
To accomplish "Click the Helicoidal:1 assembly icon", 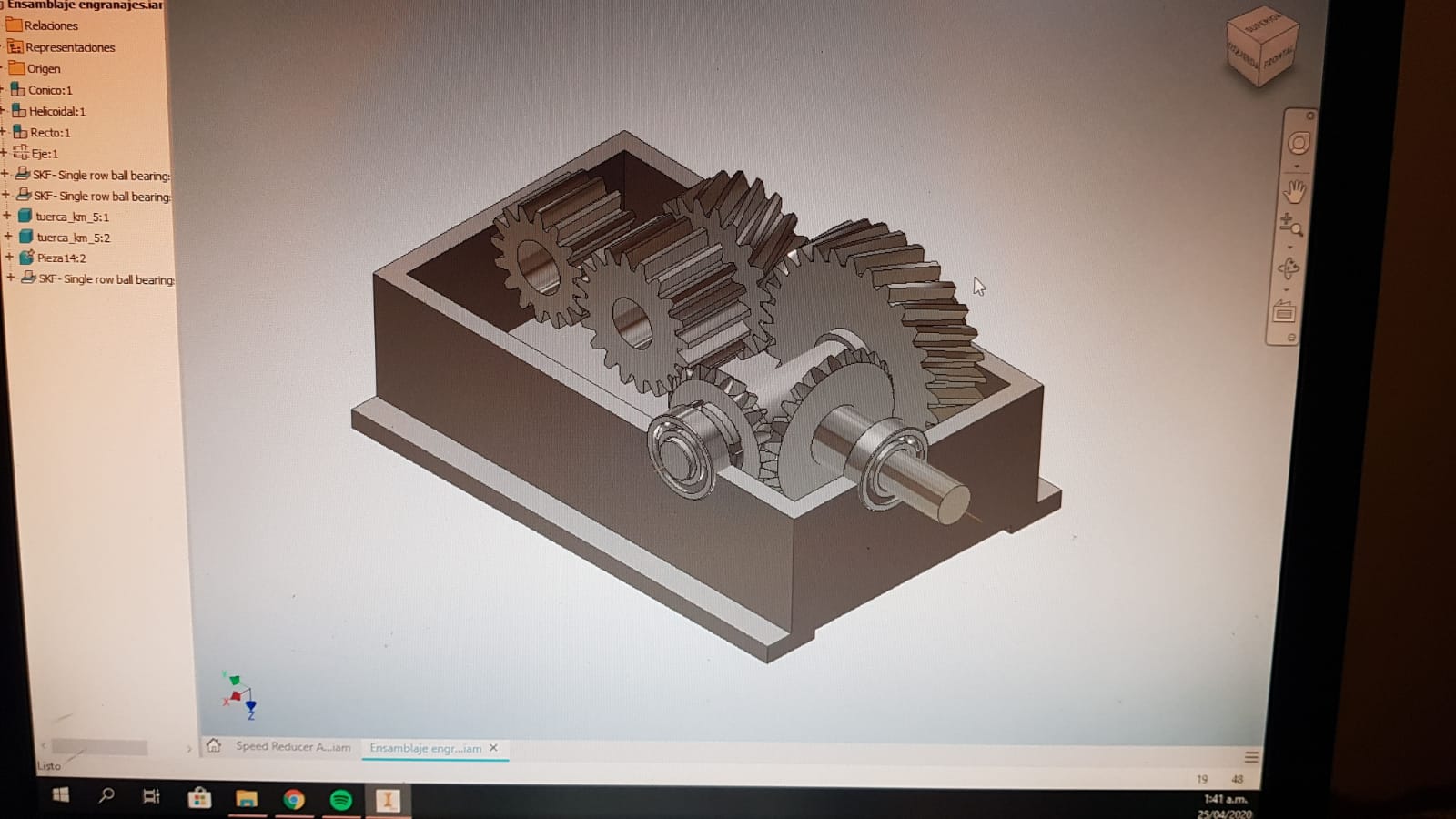I will (x=19, y=110).
